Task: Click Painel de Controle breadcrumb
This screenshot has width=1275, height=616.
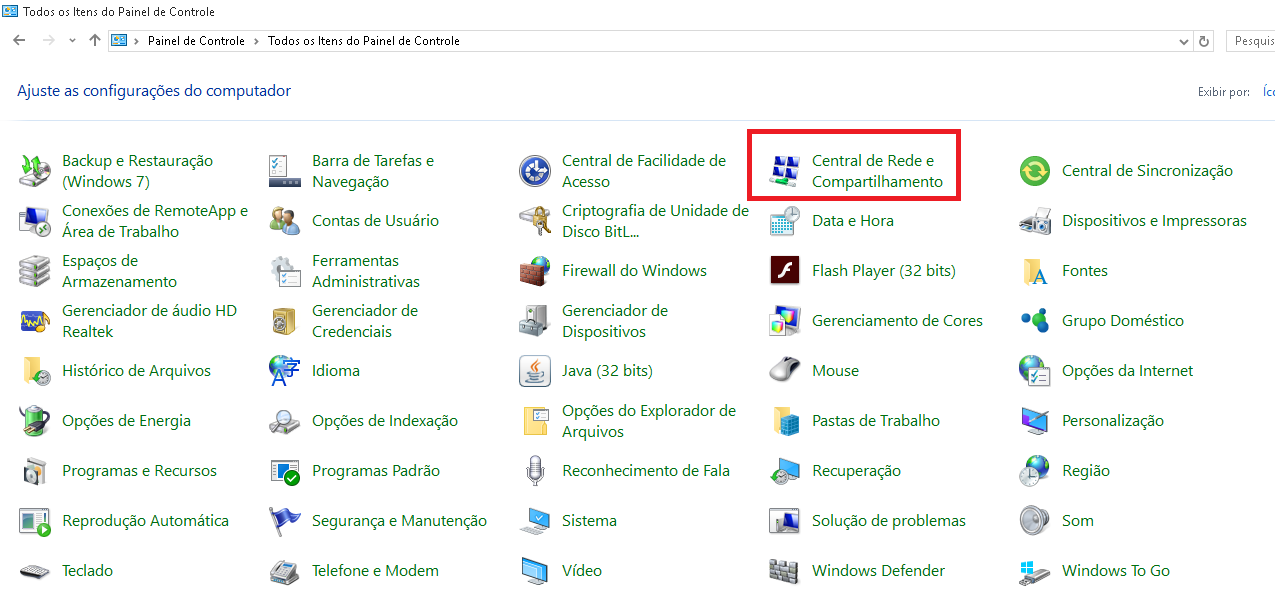Action: coord(196,41)
